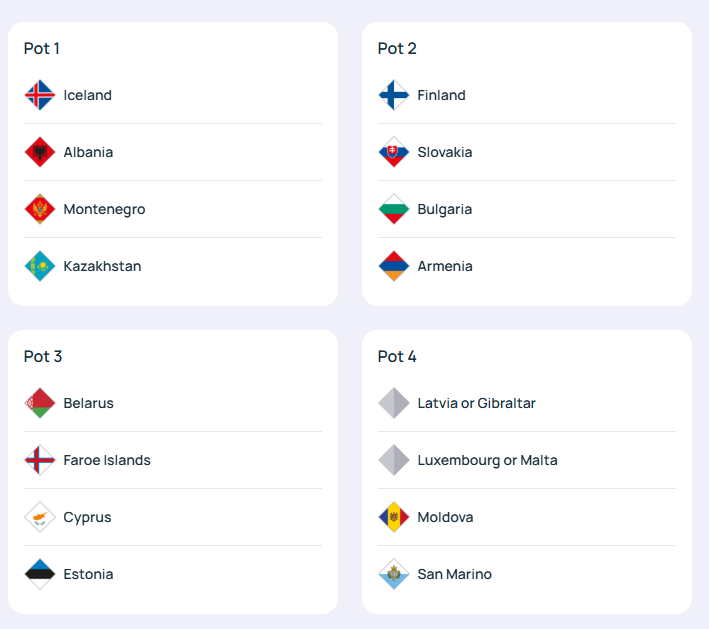Click the Pot 2 heading
709x629 pixels.
[x=397, y=48]
